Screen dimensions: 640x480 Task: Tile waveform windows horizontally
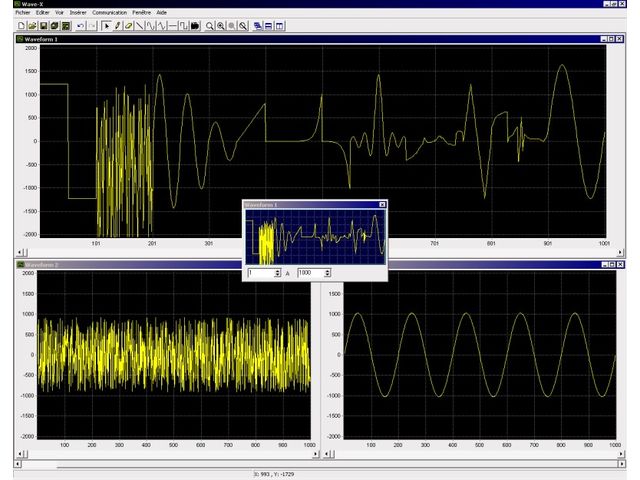tap(269, 26)
